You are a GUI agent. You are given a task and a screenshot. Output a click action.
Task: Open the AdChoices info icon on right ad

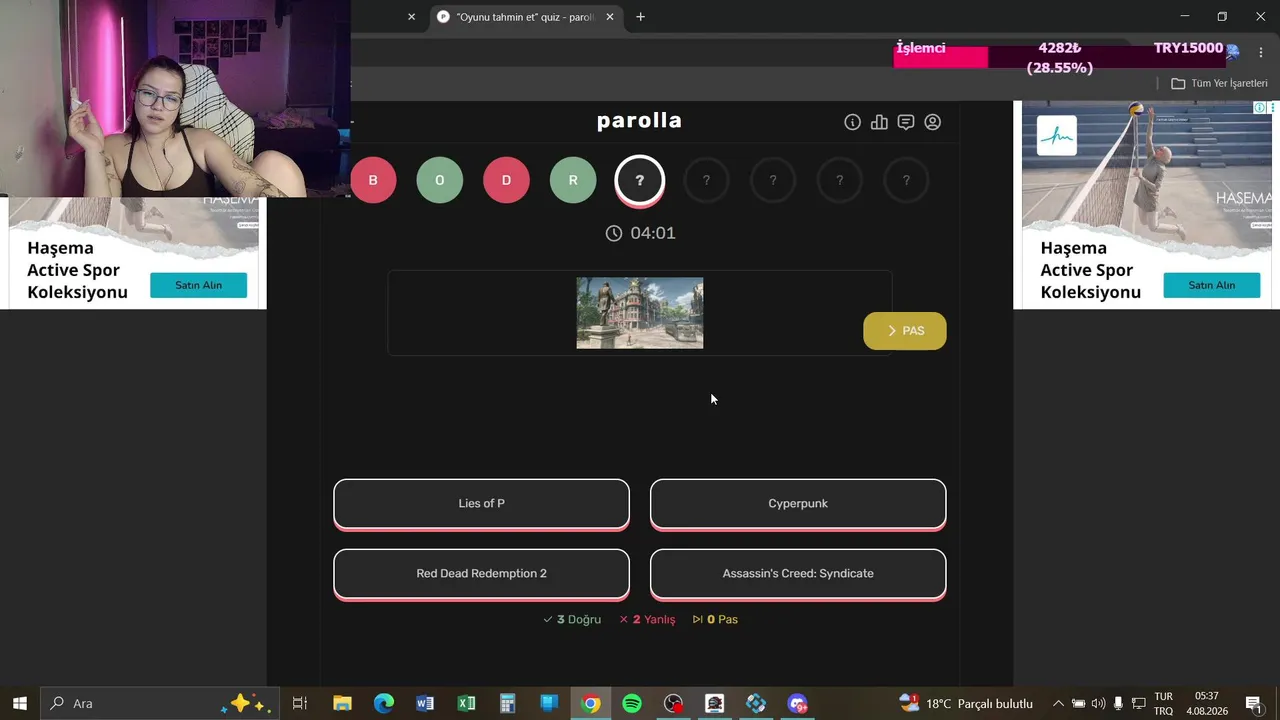[1260, 107]
